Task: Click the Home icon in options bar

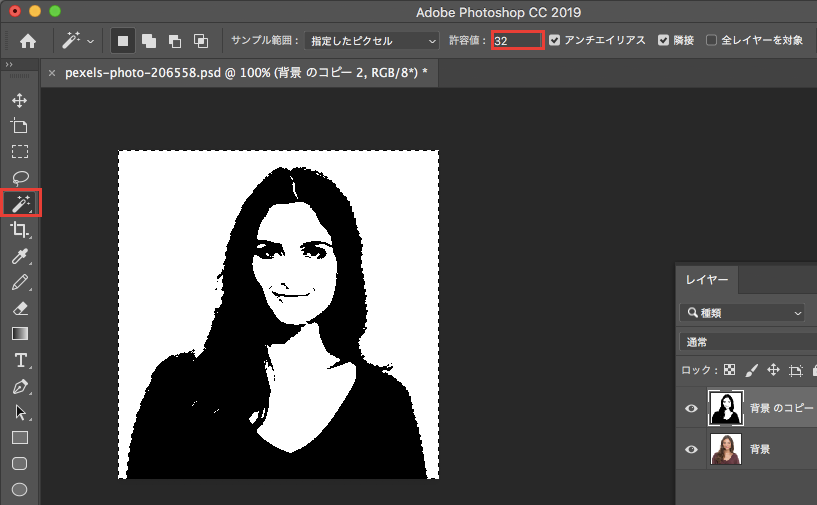Action: [x=28, y=41]
